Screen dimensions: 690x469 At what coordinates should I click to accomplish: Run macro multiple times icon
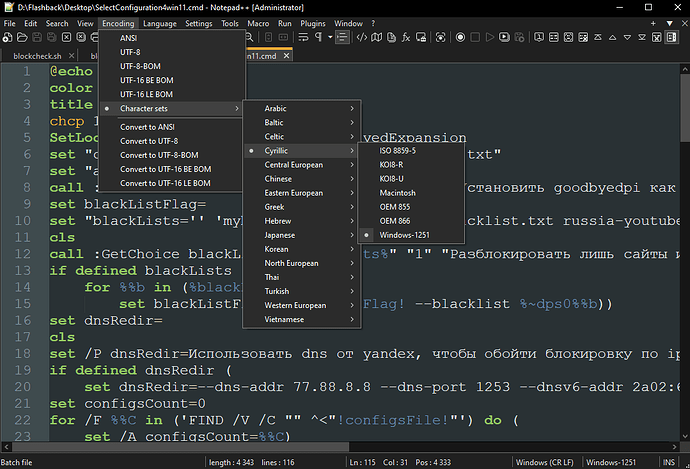504,37
